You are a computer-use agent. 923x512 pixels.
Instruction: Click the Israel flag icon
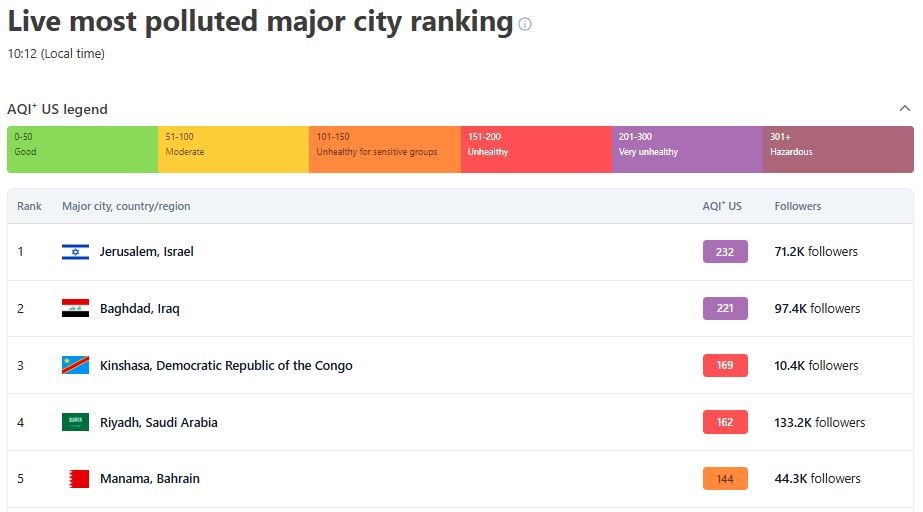click(75, 252)
